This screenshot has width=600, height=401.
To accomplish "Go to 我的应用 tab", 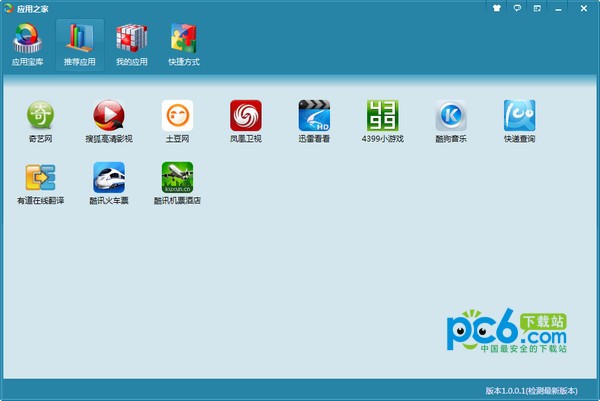I will pyautogui.click(x=132, y=45).
